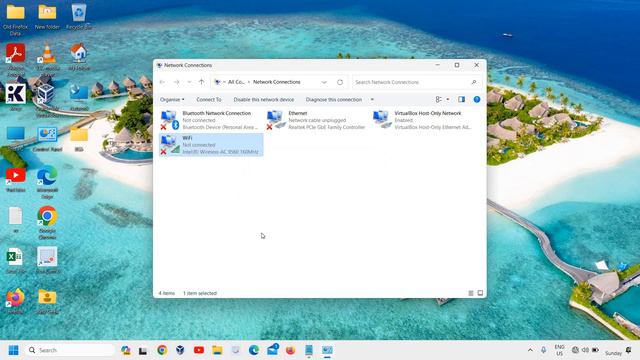The width and height of the screenshot is (640, 360).
Task: Open Mail app from the taskbar
Action: tap(272, 350)
